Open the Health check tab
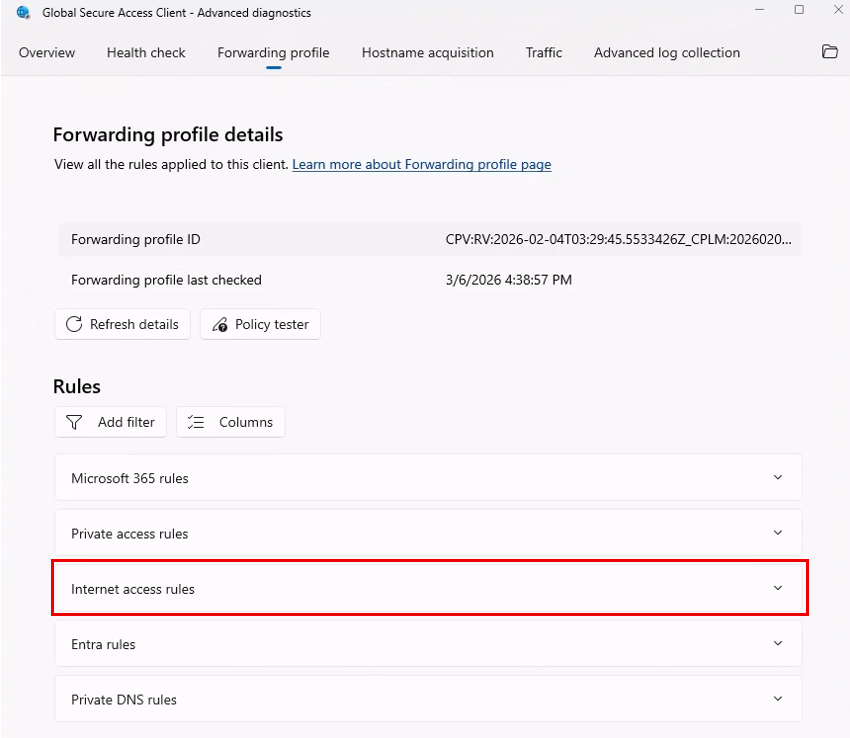The height and width of the screenshot is (738, 850). [x=146, y=53]
